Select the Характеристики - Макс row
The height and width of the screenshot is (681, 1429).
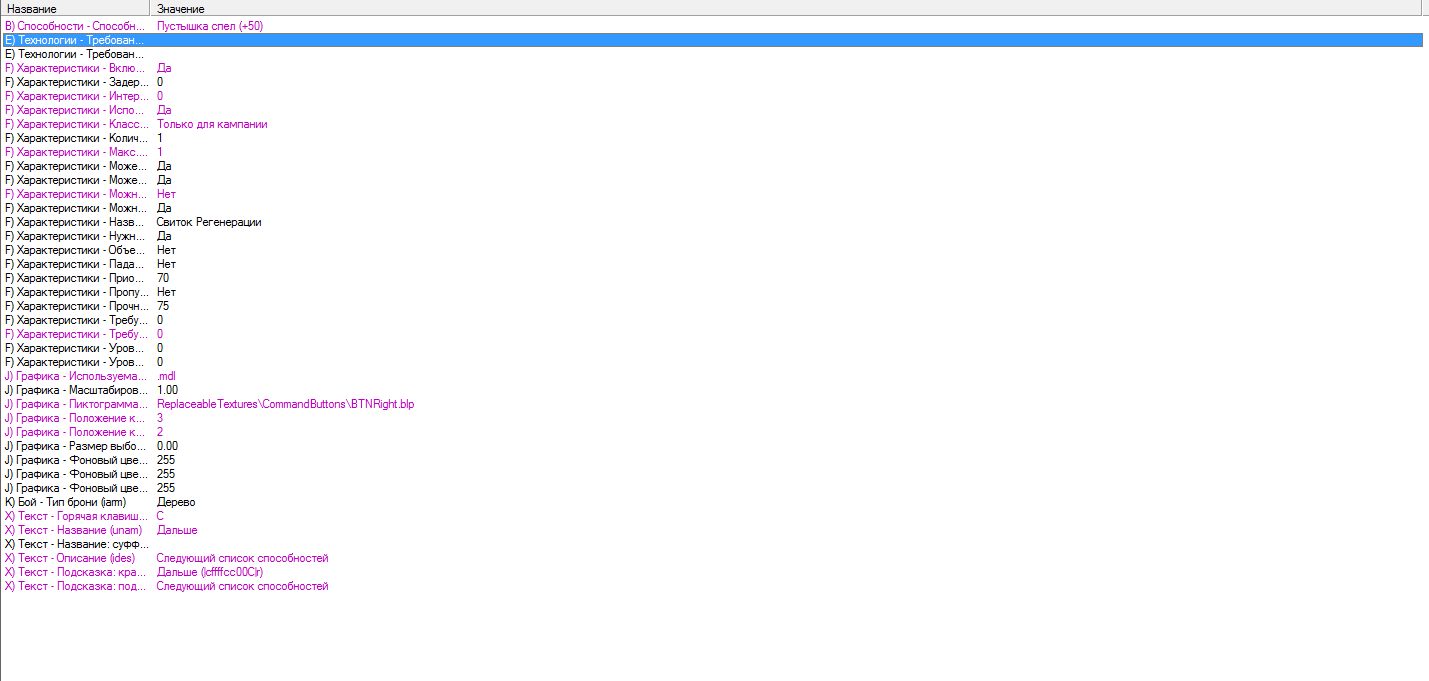[x=712, y=152]
